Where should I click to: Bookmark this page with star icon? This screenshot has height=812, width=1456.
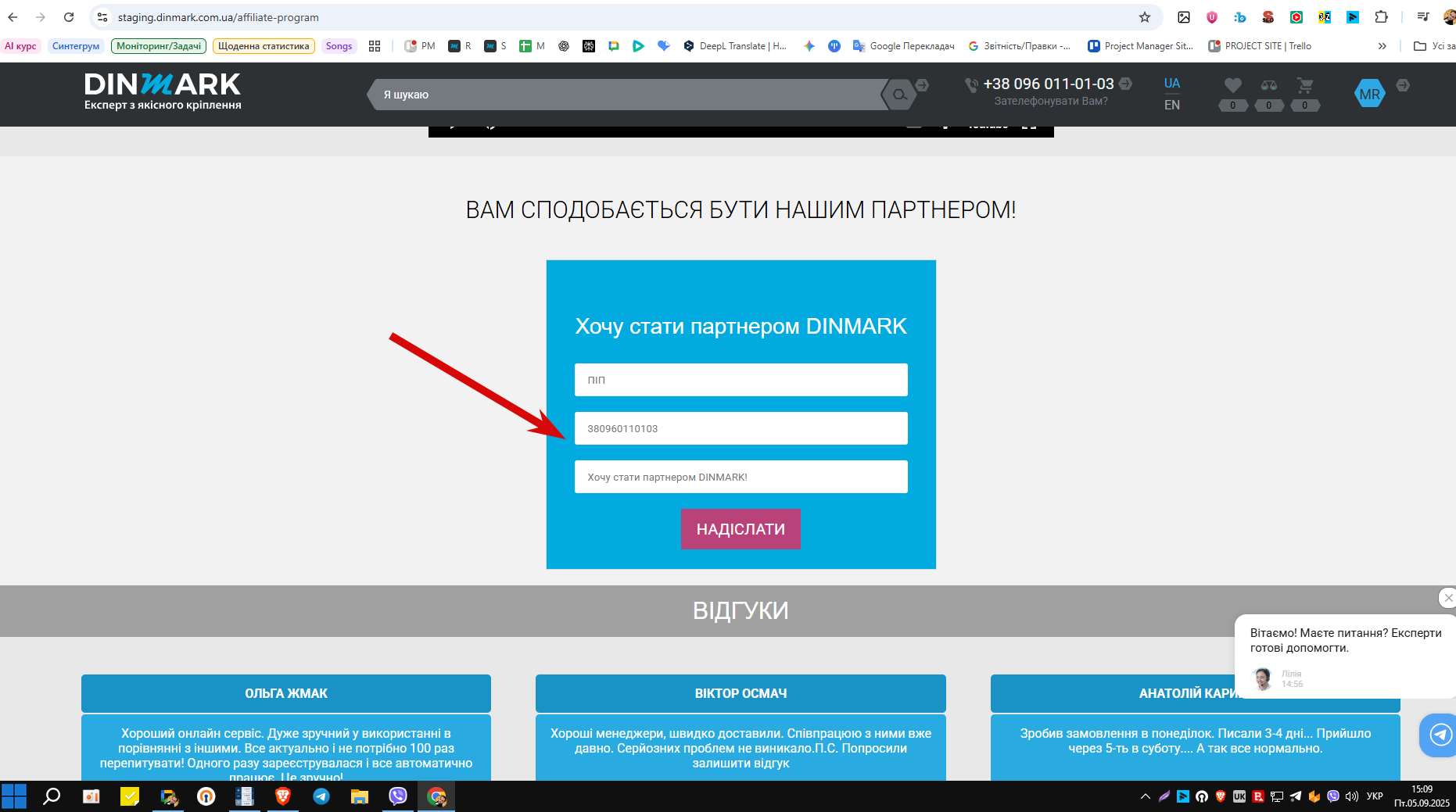[x=1145, y=17]
